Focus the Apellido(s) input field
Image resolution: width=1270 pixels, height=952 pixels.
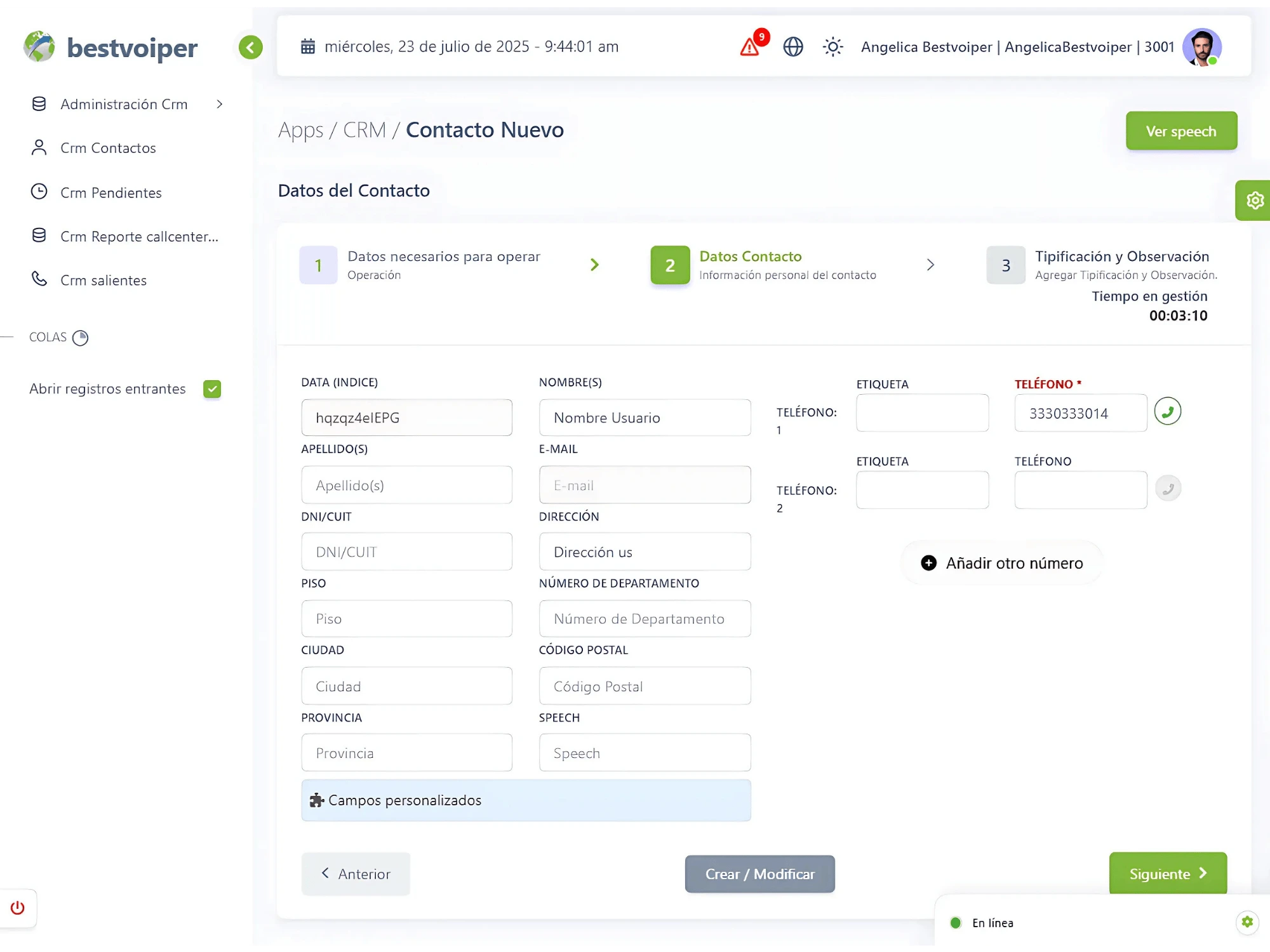point(406,486)
